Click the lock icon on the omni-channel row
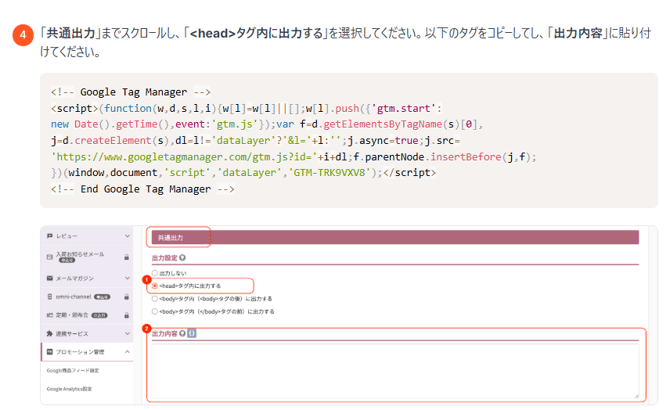 (x=128, y=297)
